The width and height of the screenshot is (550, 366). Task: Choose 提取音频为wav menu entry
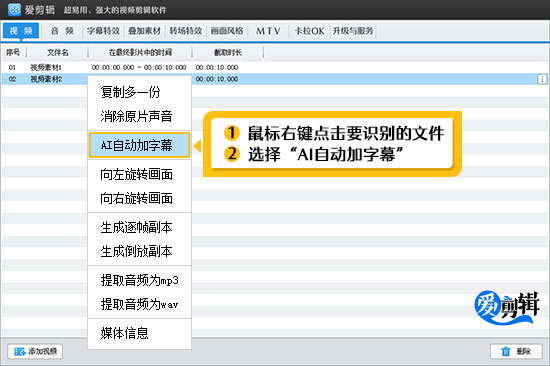139,304
